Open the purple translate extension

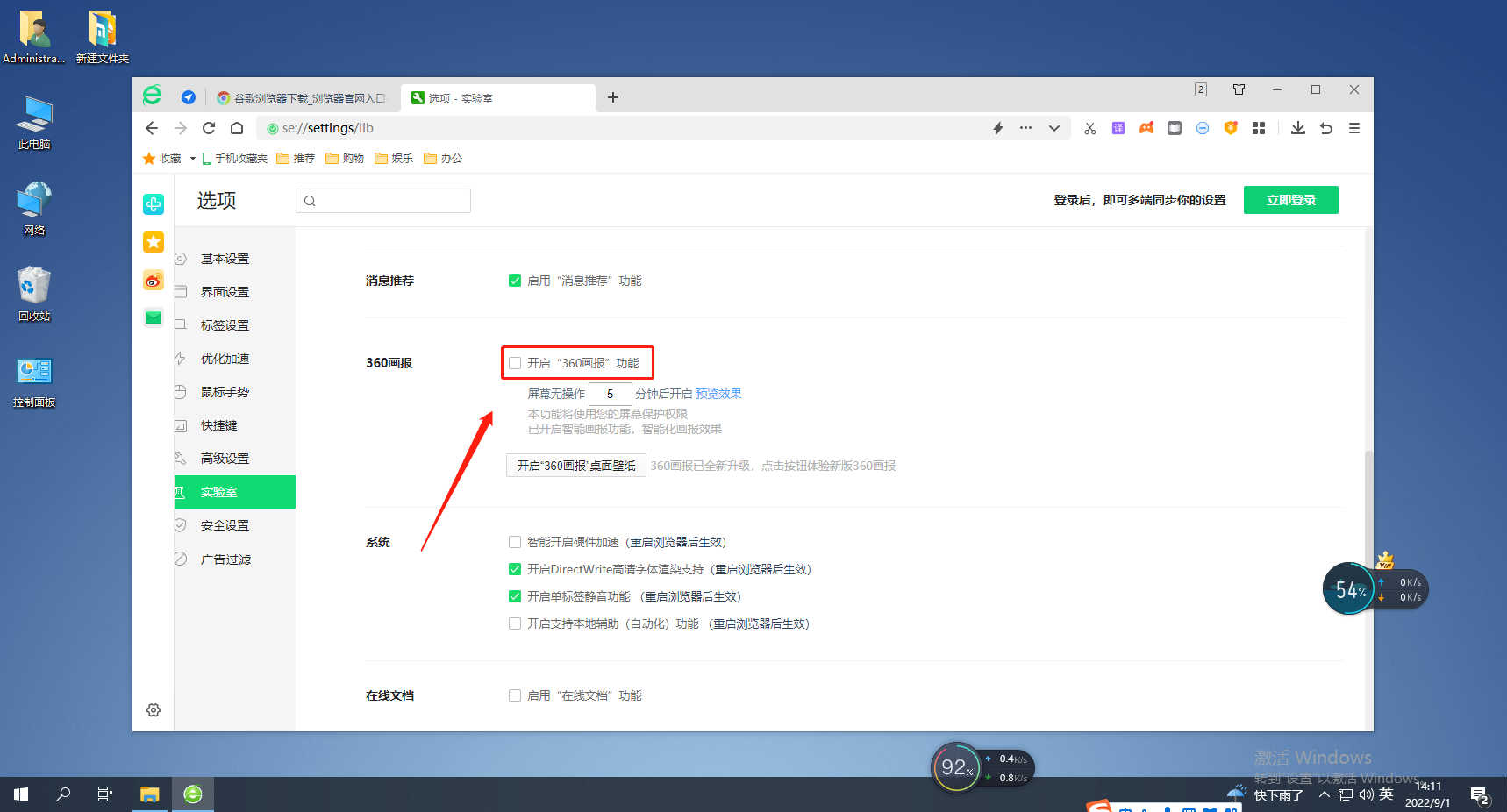coord(1118,128)
